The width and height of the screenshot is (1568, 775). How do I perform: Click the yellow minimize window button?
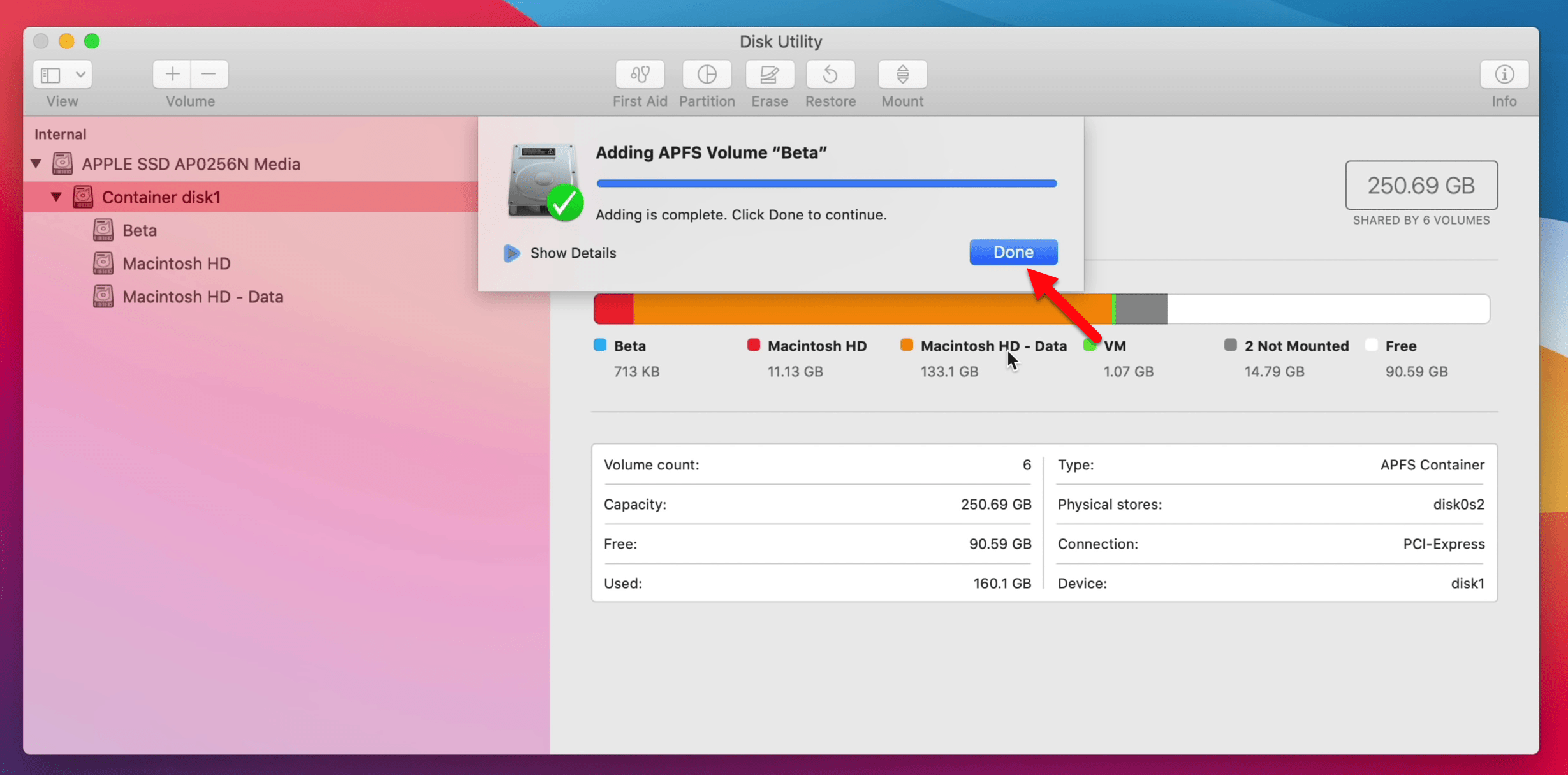(66, 41)
